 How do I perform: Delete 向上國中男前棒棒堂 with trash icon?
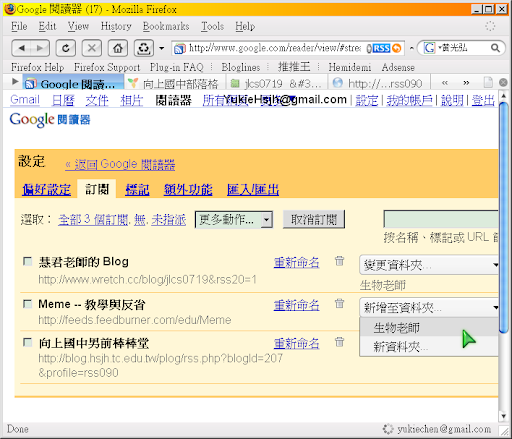[339, 342]
